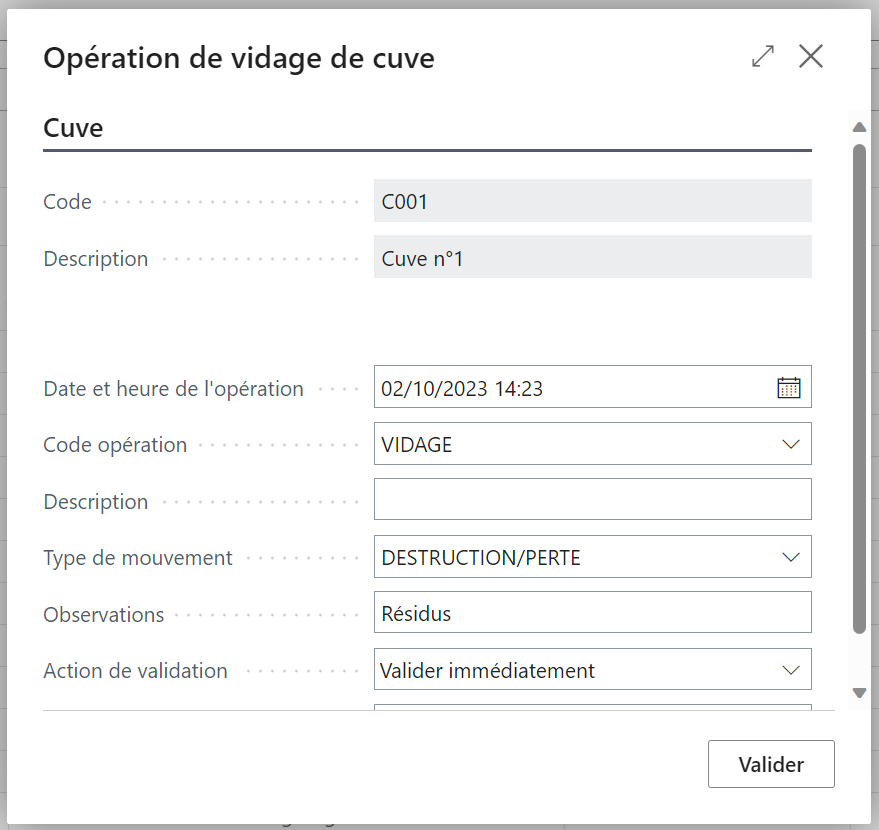
Task: Click the Observations field containing Résidus
Action: pos(593,612)
